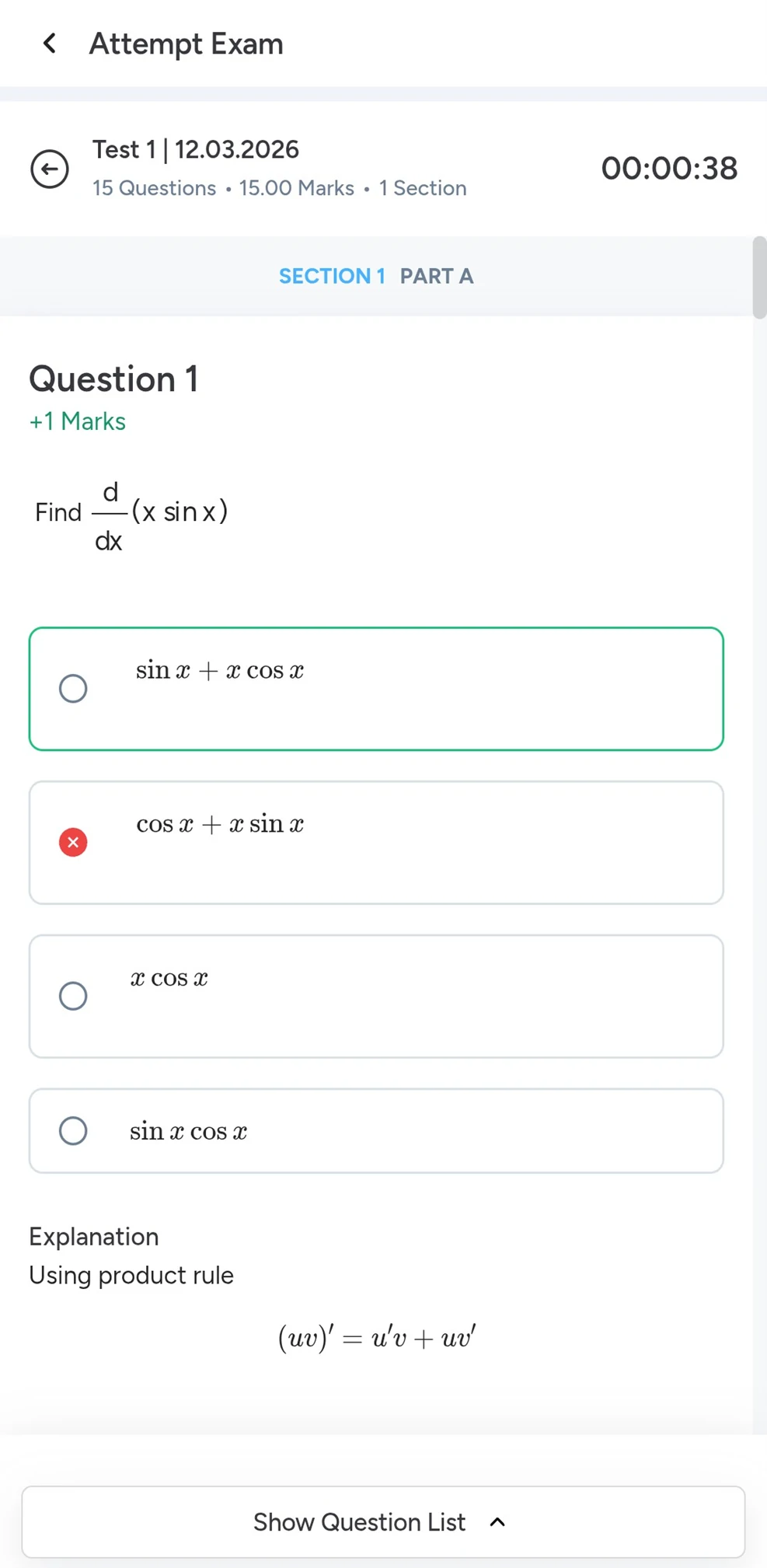Select the radio for x cos x
Image resolution: width=767 pixels, height=1568 pixels.
click(x=73, y=996)
